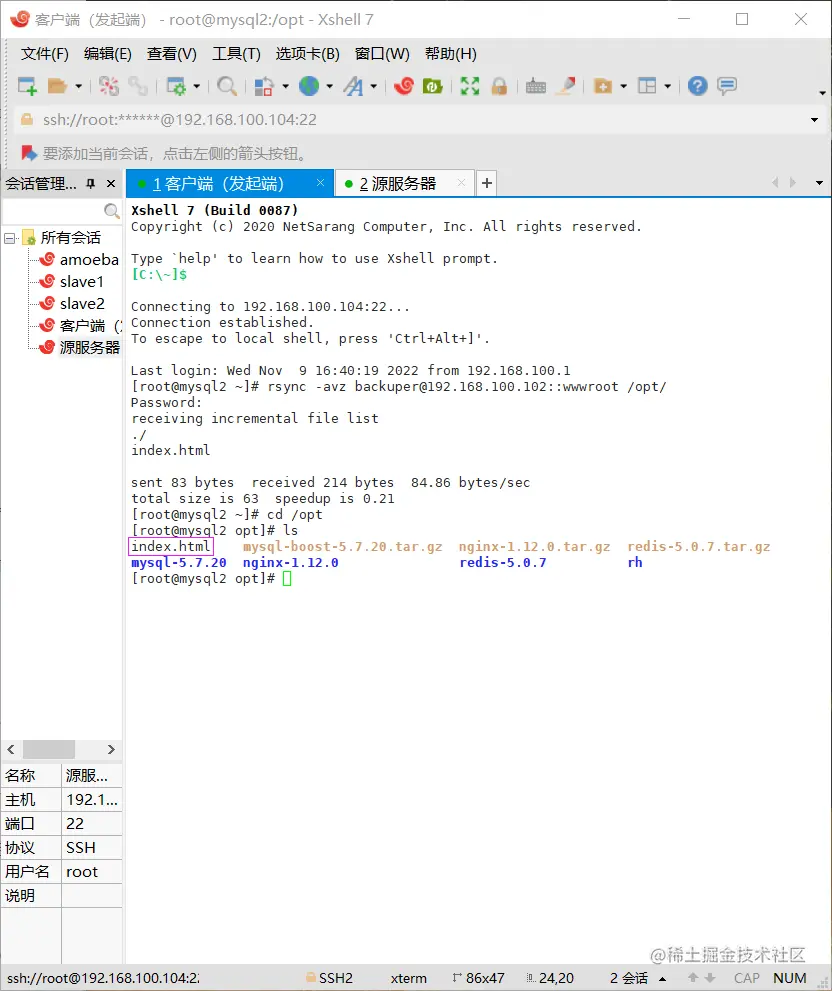Viewport: 832px width, 991px height.
Task: Expand the Properties icon dropdown arrow
Action: pyautogui.click(x=197, y=86)
